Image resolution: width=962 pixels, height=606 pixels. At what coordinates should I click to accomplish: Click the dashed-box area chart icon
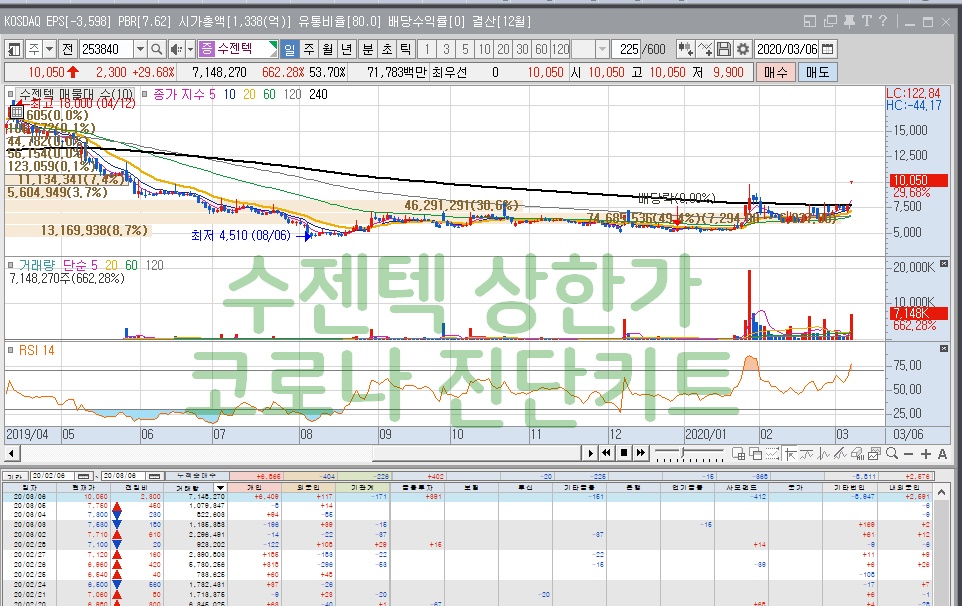(773, 454)
